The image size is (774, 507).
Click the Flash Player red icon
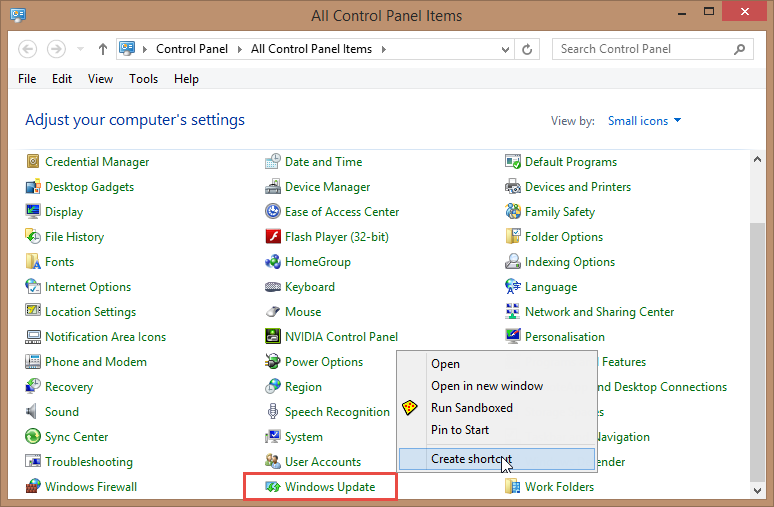pos(272,236)
